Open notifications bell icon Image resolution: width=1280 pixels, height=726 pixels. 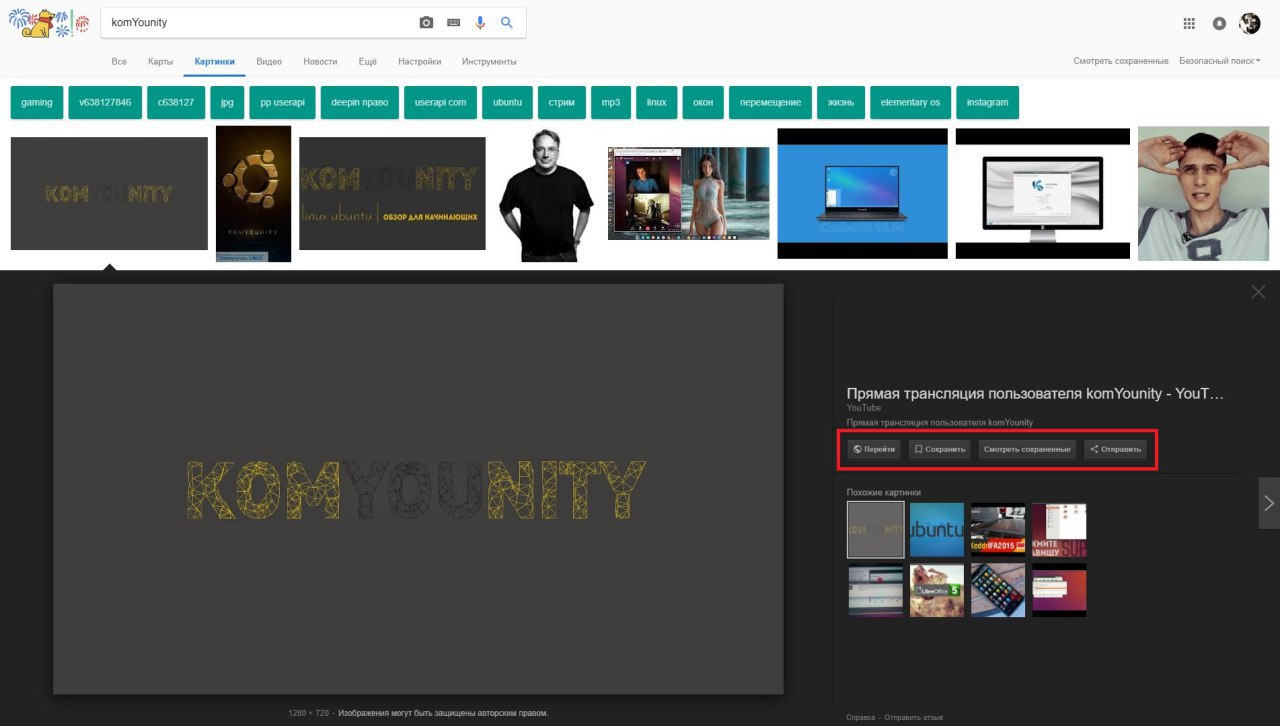coord(1219,23)
